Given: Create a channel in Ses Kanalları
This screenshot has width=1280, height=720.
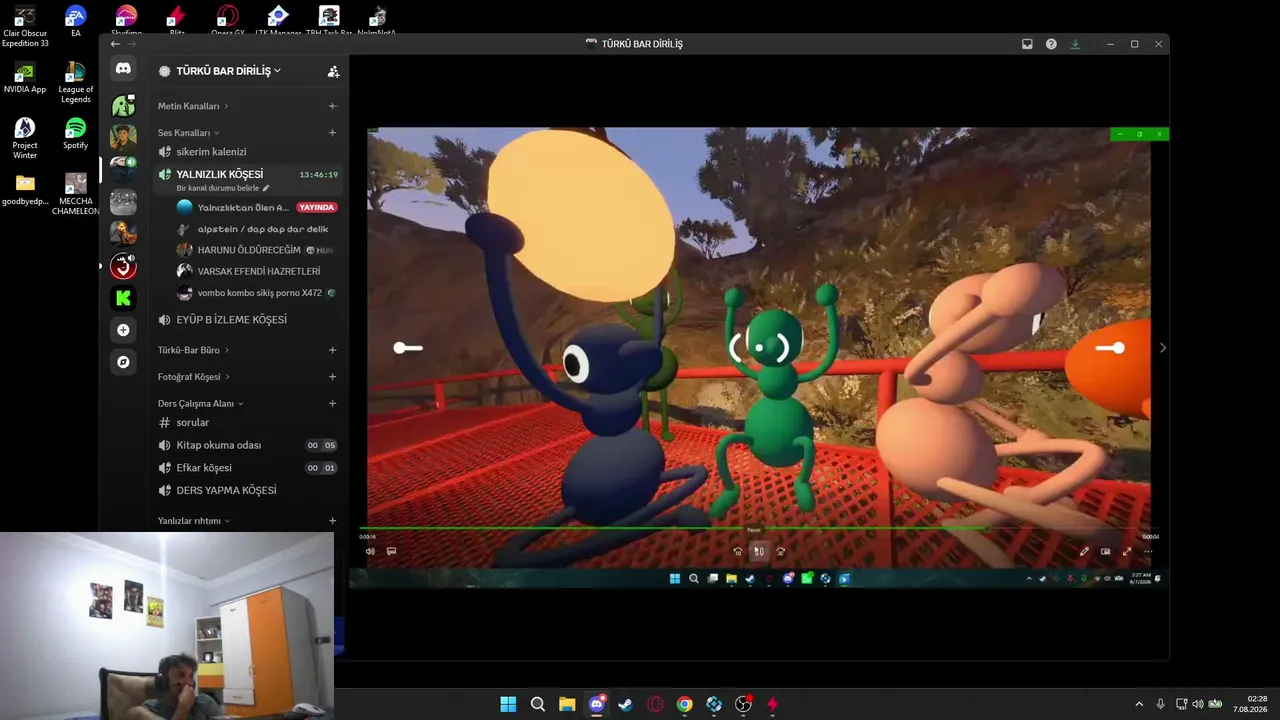Looking at the screenshot, I should pos(333,133).
